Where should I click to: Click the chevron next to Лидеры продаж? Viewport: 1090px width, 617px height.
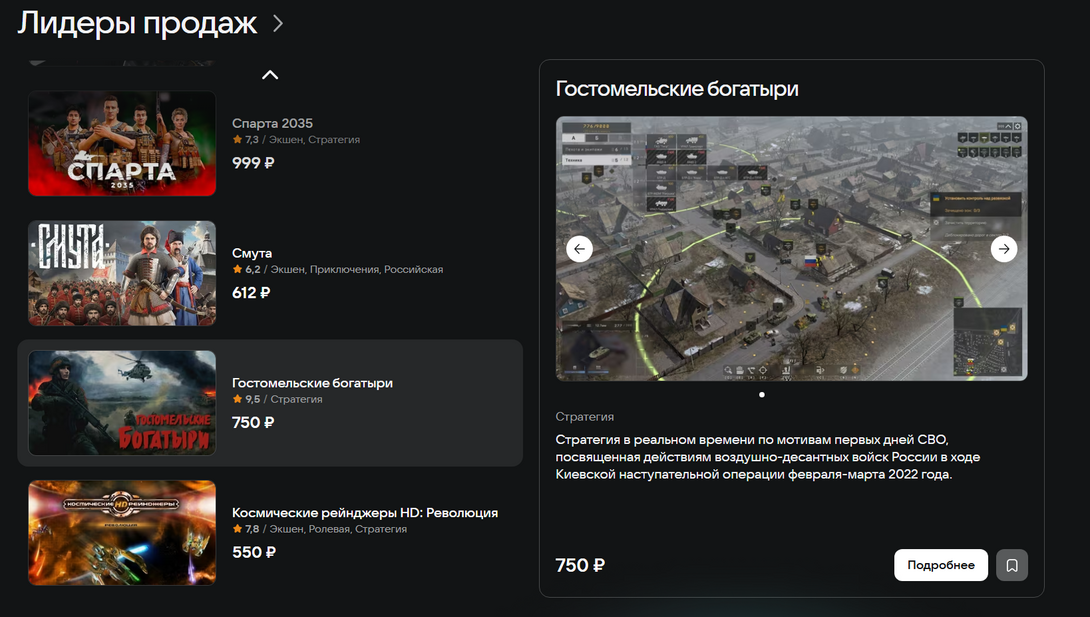coord(278,24)
